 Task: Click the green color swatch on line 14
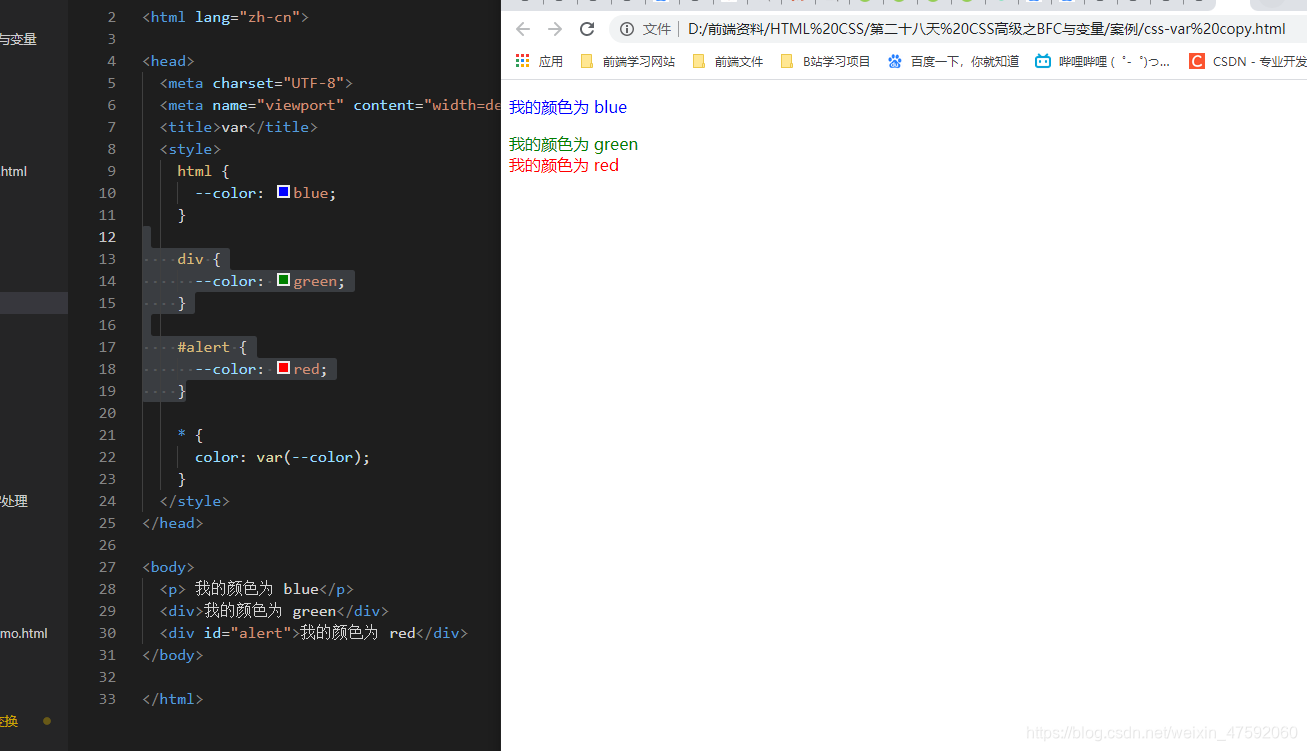coord(283,280)
